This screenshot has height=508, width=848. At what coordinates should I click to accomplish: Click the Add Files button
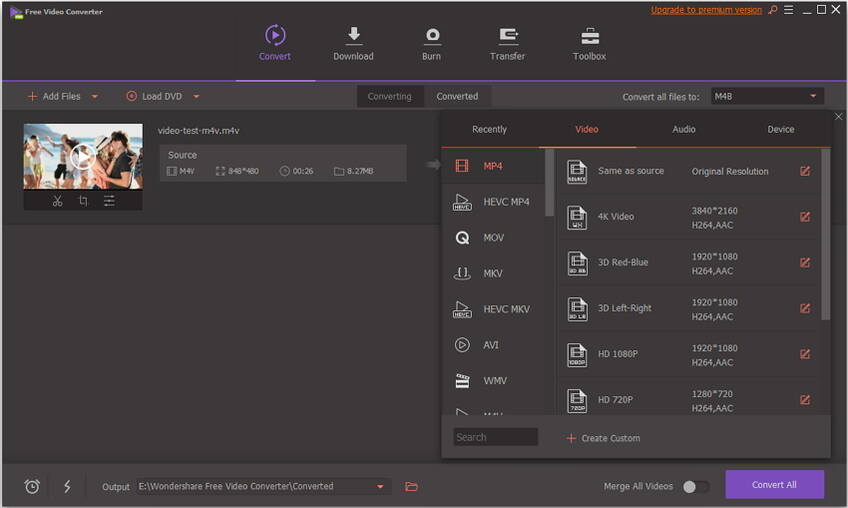(54, 96)
